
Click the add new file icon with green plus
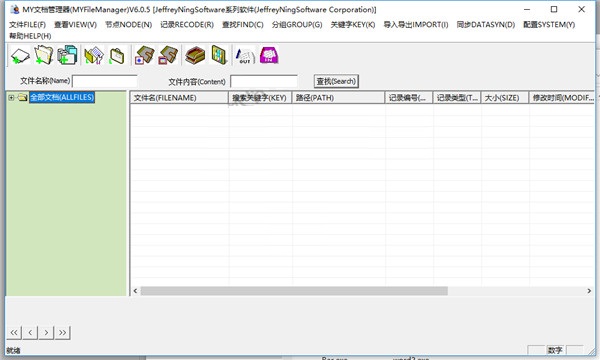[20, 55]
